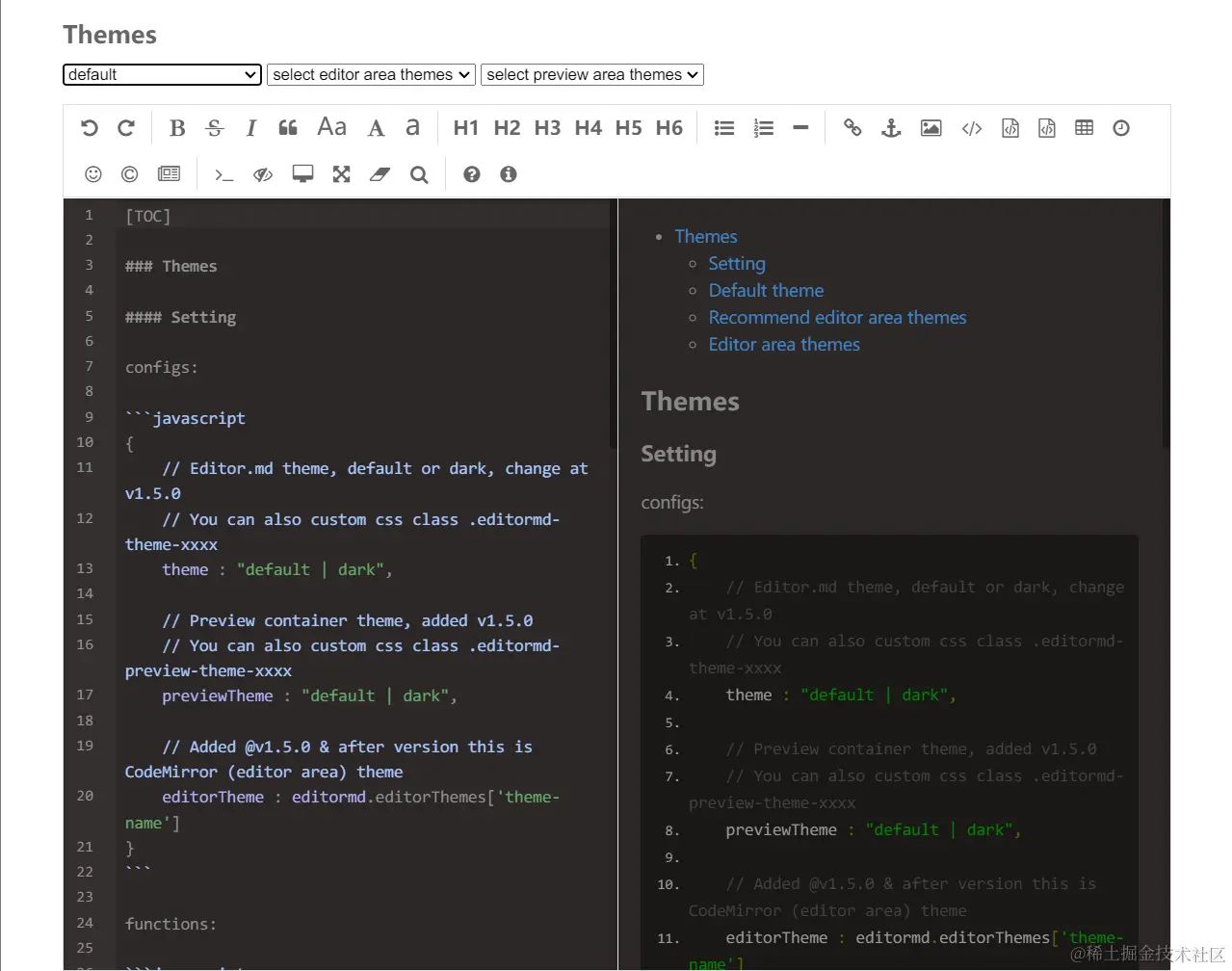Click the [TOC] text on line 1
1232x971 pixels.
click(x=147, y=216)
